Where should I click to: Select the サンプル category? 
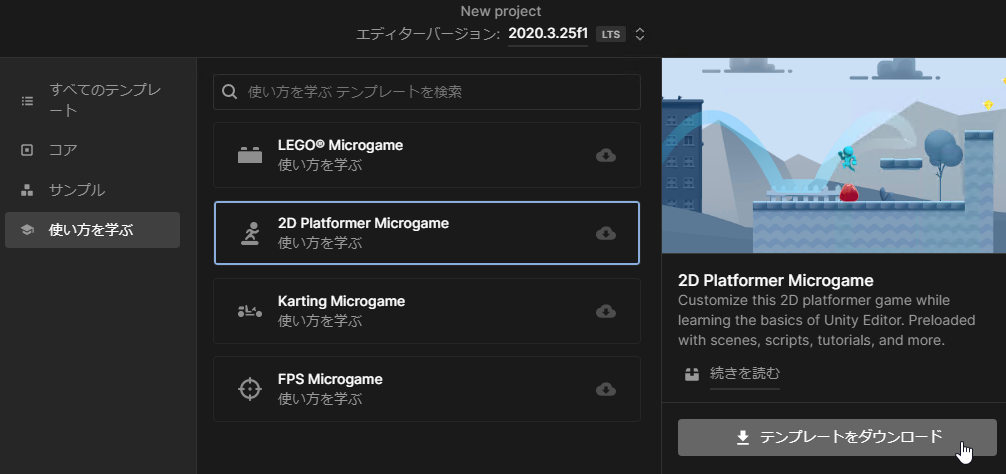[92, 190]
